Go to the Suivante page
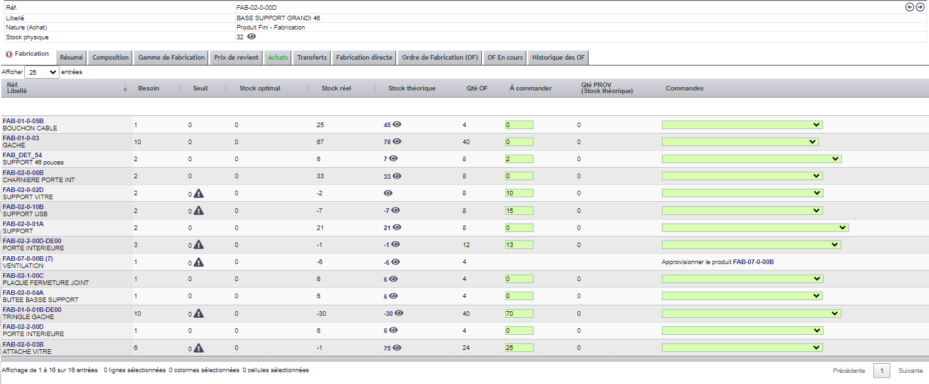 point(911,371)
